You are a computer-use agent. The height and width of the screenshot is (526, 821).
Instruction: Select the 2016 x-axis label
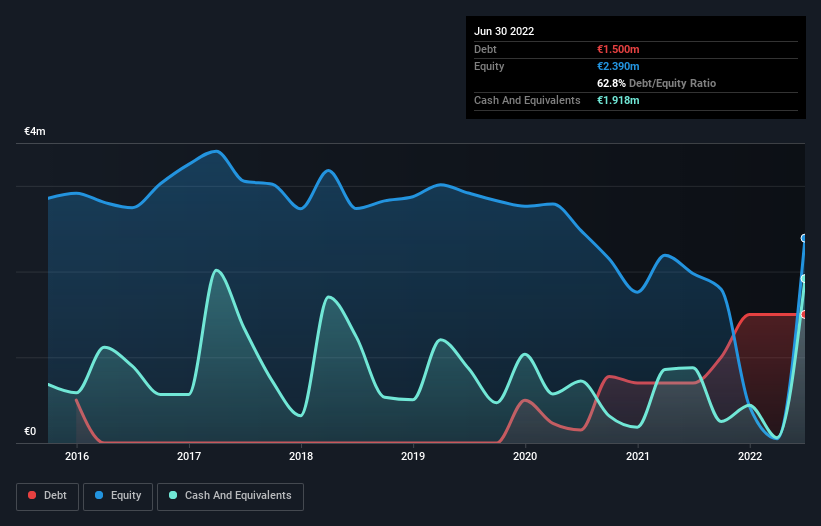click(77, 456)
